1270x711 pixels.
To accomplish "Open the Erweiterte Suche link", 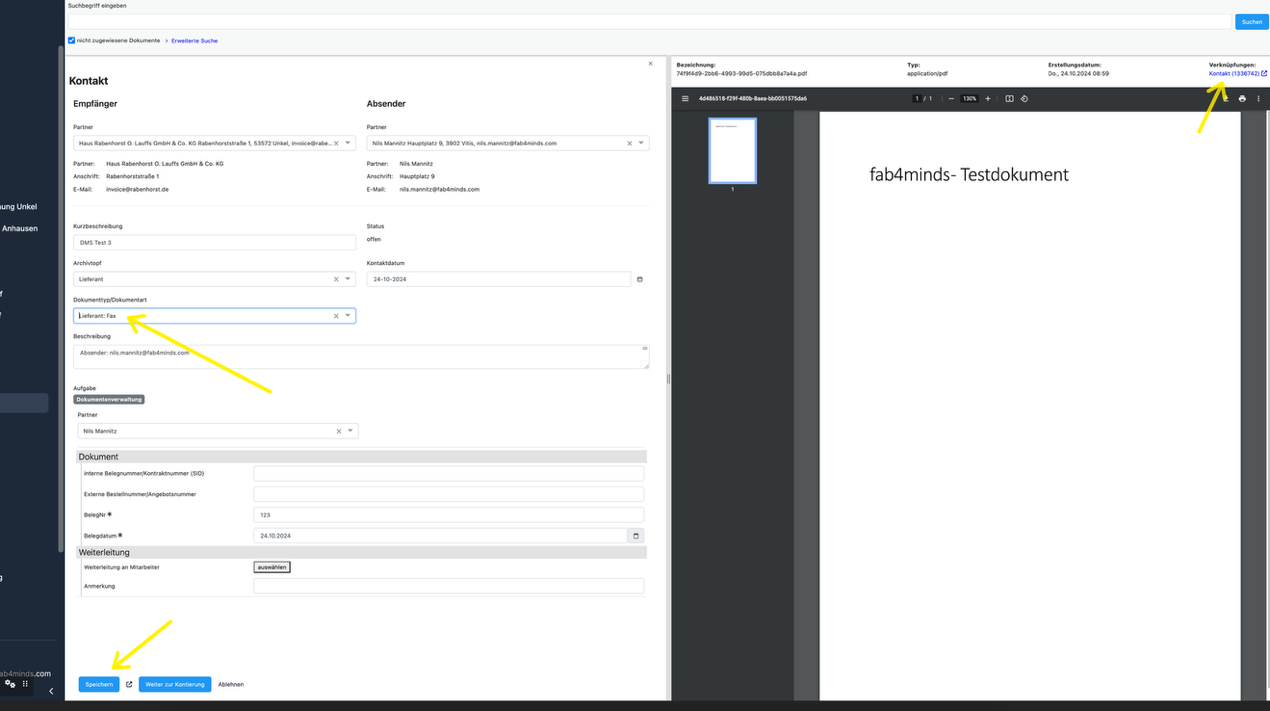I will (194, 41).
